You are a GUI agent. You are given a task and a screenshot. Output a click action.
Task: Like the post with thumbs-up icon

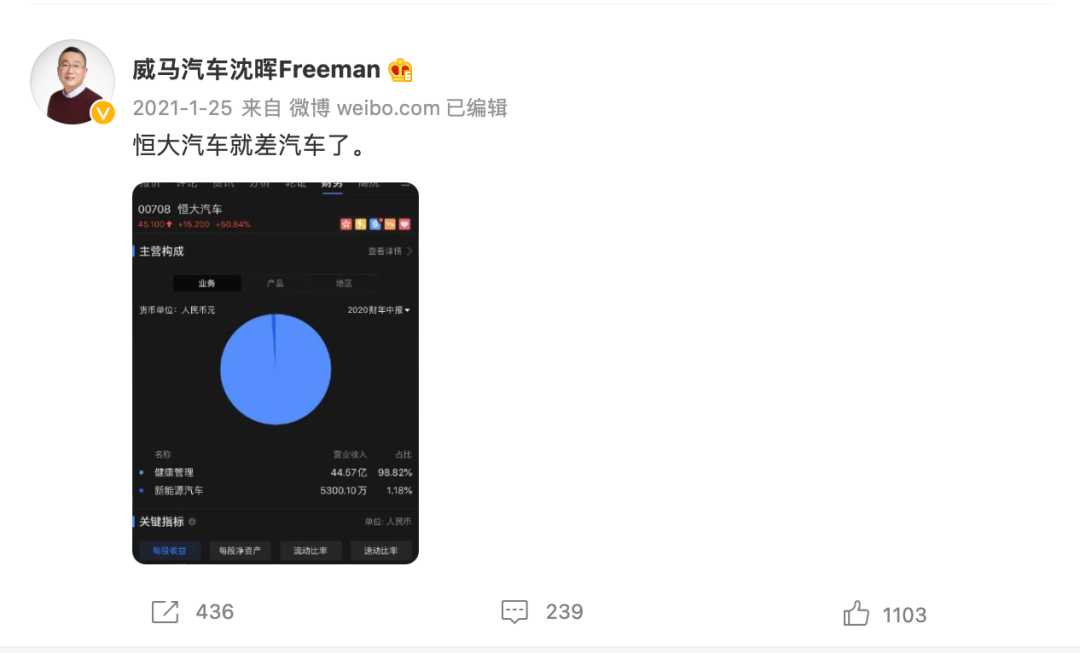tap(856, 613)
